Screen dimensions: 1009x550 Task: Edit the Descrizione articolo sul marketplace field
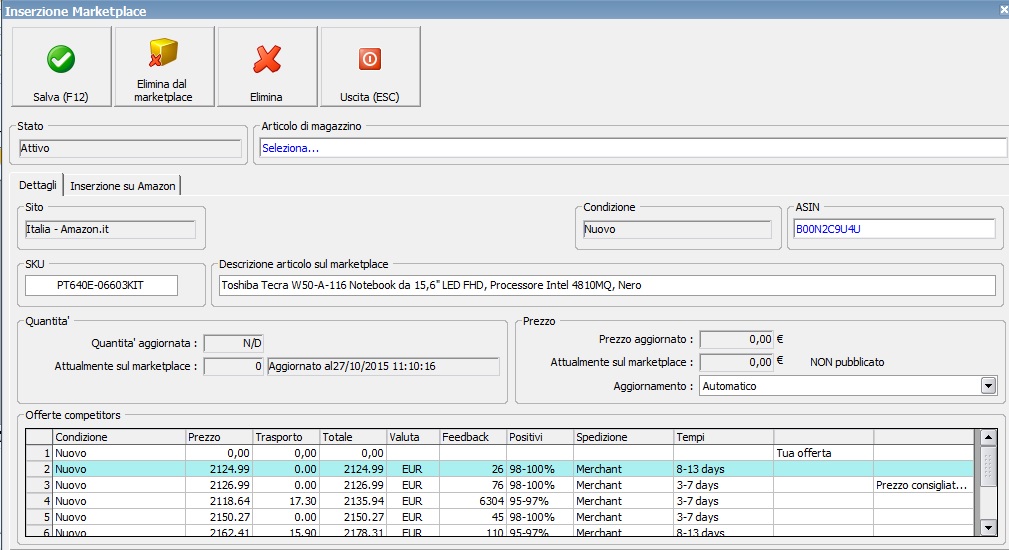[x=606, y=286]
